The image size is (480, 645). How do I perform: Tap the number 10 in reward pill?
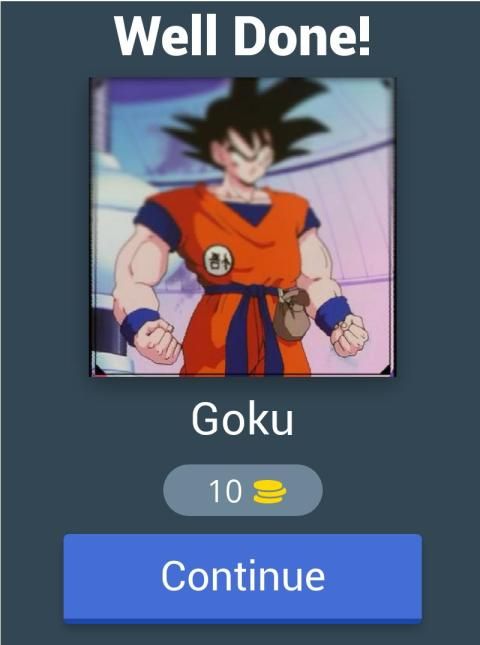pyautogui.click(x=225, y=491)
